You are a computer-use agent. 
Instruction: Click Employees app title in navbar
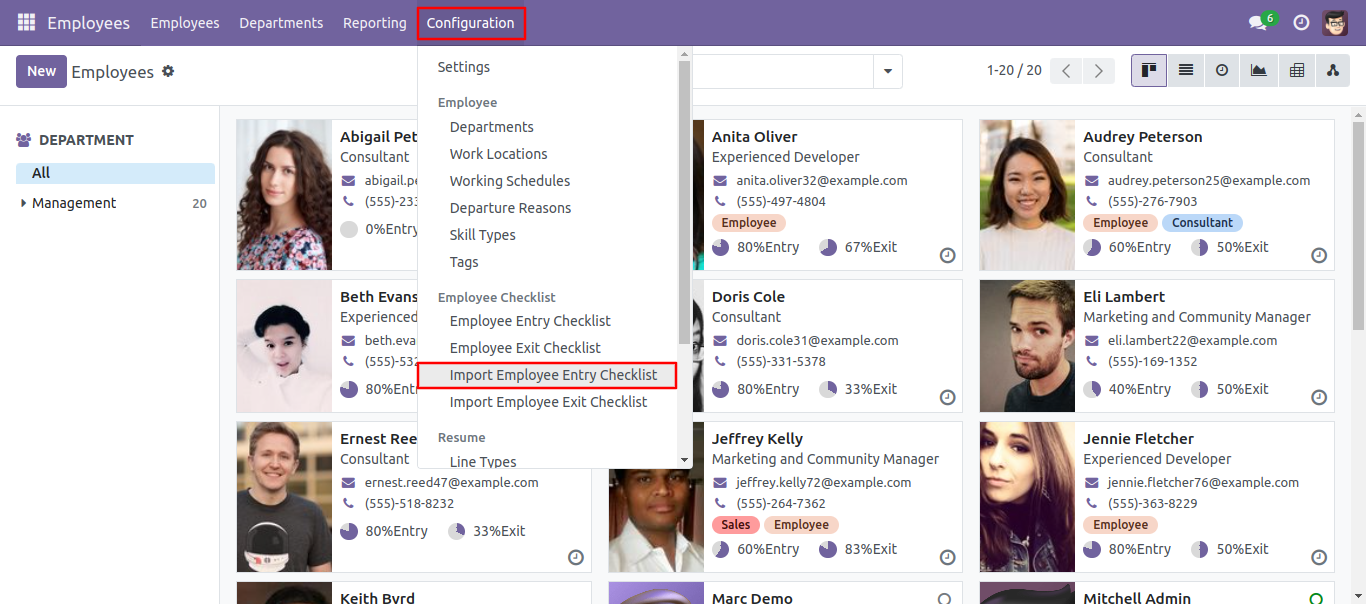pyautogui.click(x=88, y=23)
